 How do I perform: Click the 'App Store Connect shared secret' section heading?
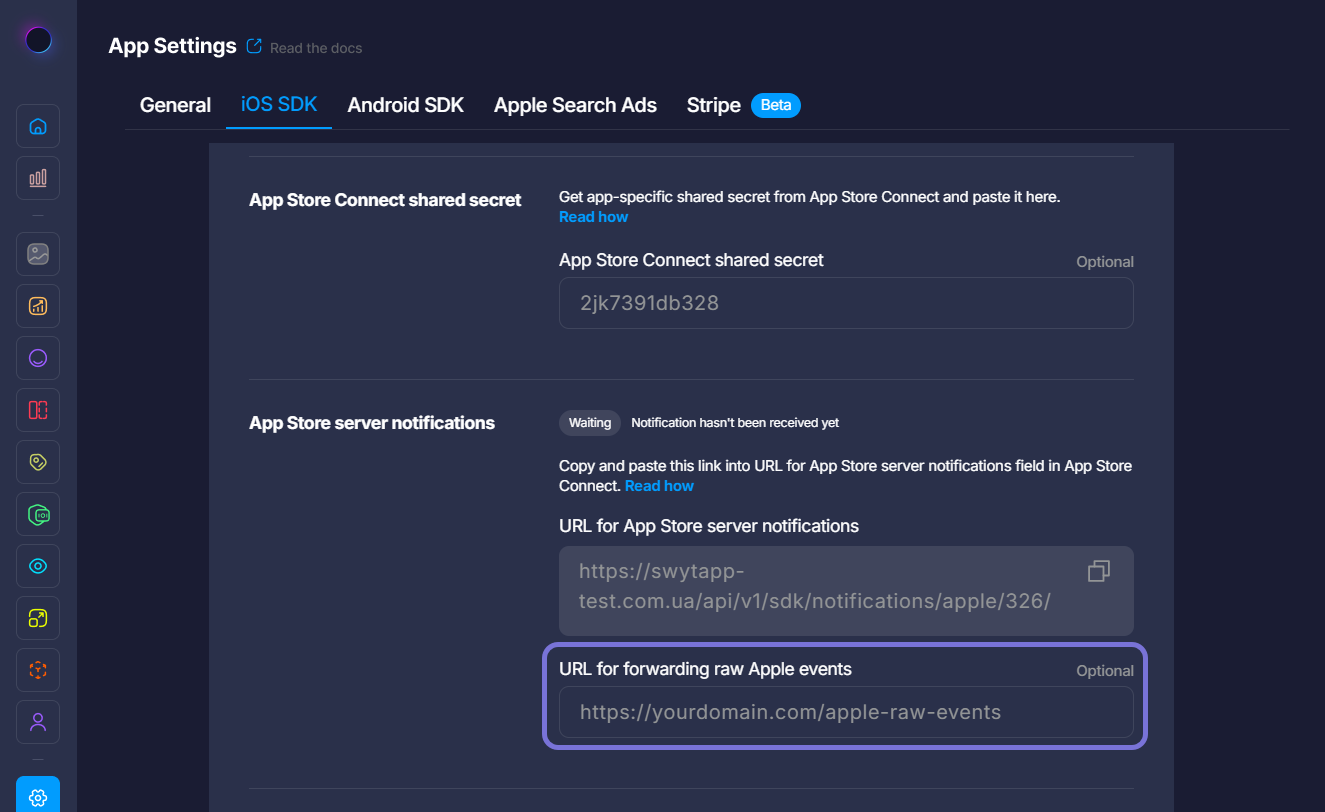pos(385,200)
